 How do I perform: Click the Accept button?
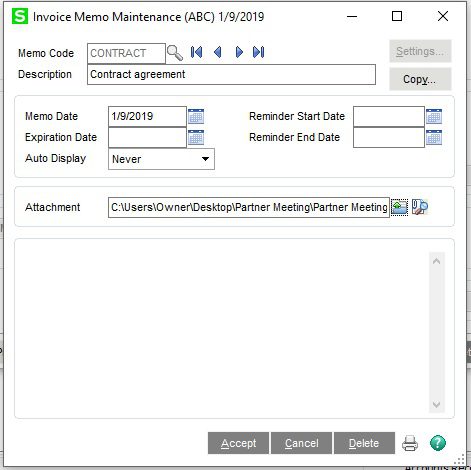tap(238, 443)
